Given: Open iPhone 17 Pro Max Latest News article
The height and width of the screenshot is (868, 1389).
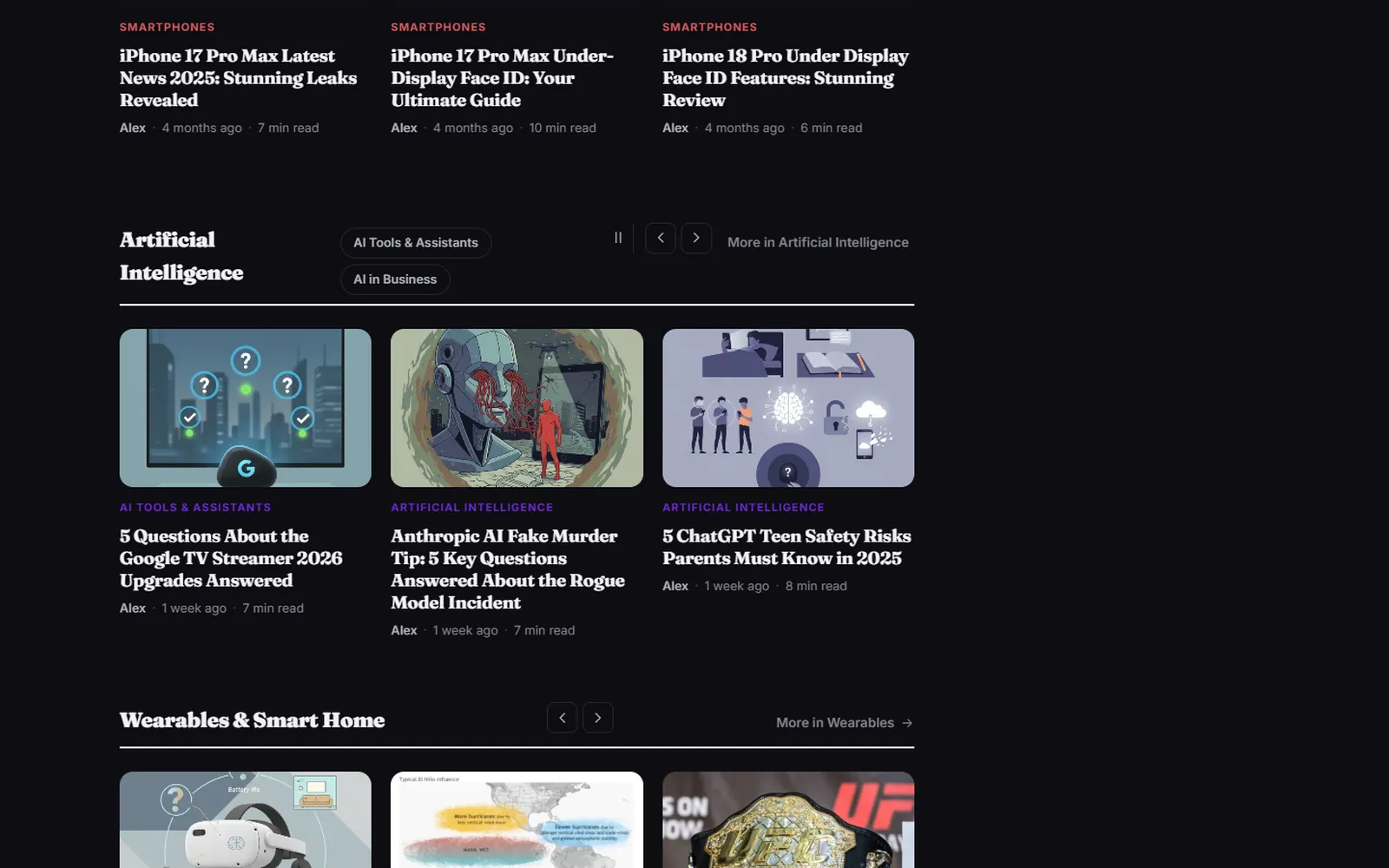Looking at the screenshot, I should pyautogui.click(x=238, y=78).
